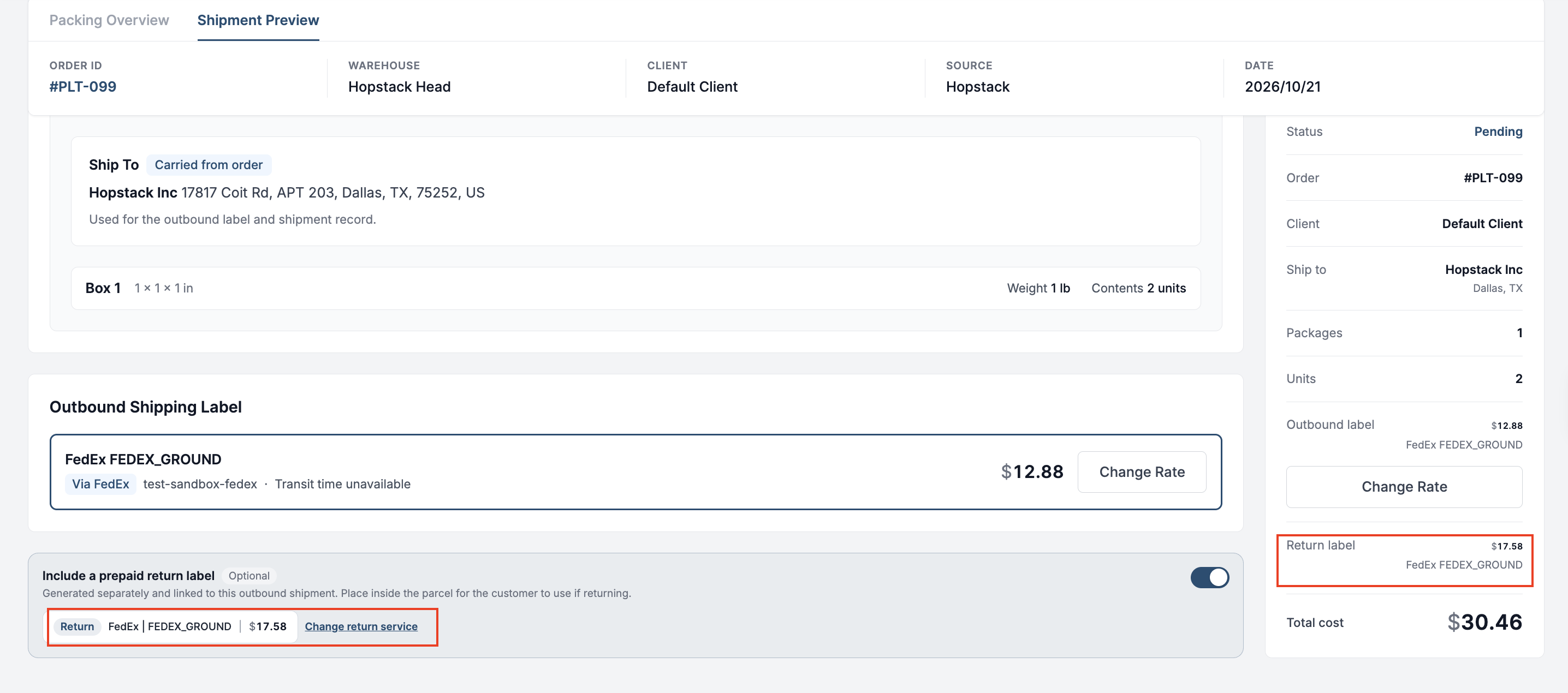This screenshot has height=693, width=1568.
Task: Open the Change return service link
Action: tap(361, 626)
